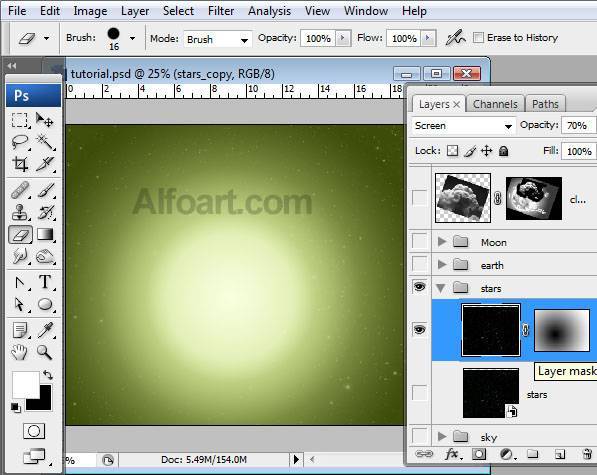Select the Type tool
597x475 pixels.
(45, 282)
